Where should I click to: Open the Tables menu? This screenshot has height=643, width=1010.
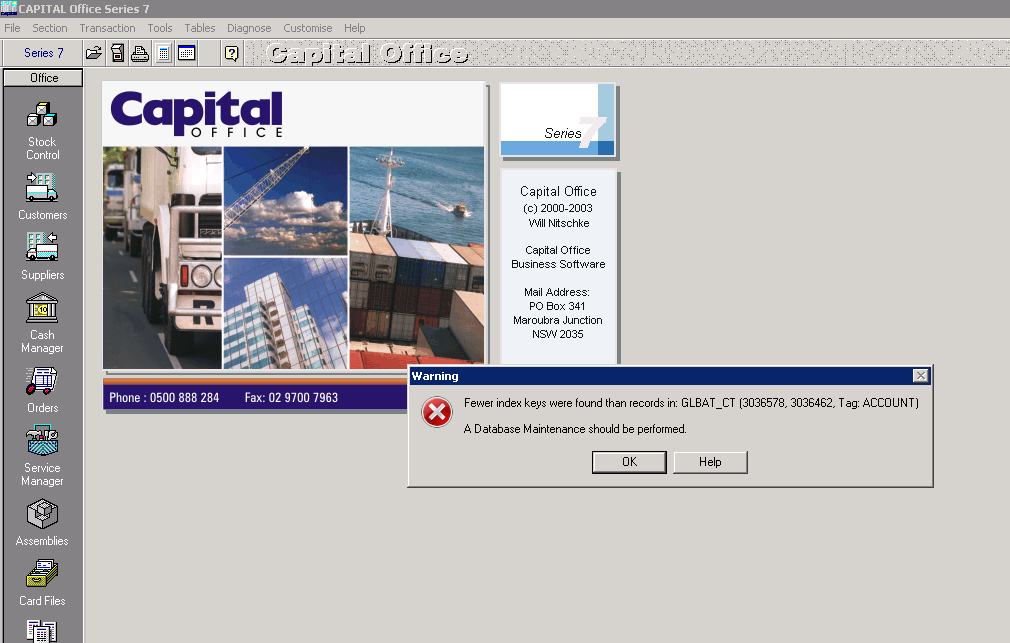click(200, 28)
